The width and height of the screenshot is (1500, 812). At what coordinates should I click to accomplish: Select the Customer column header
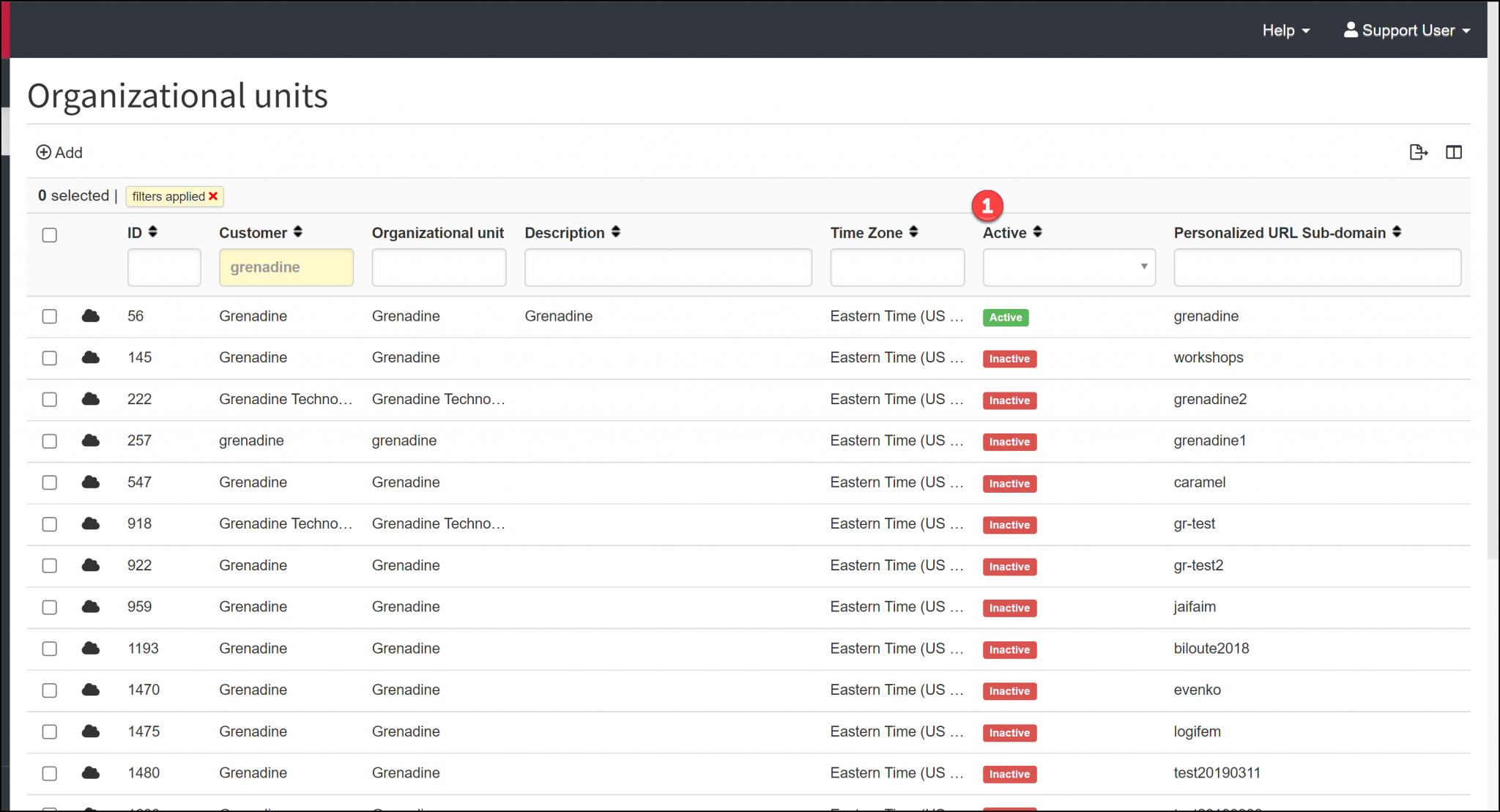(x=253, y=232)
